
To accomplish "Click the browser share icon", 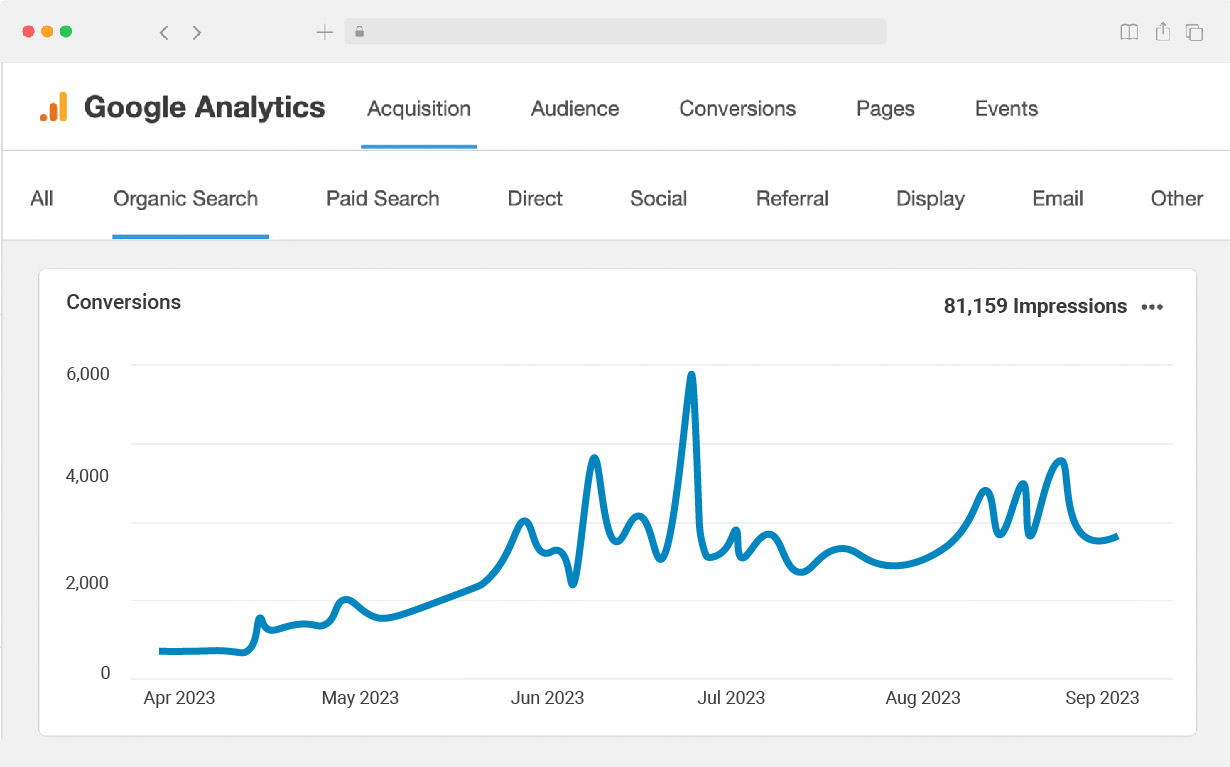I will click(1162, 32).
